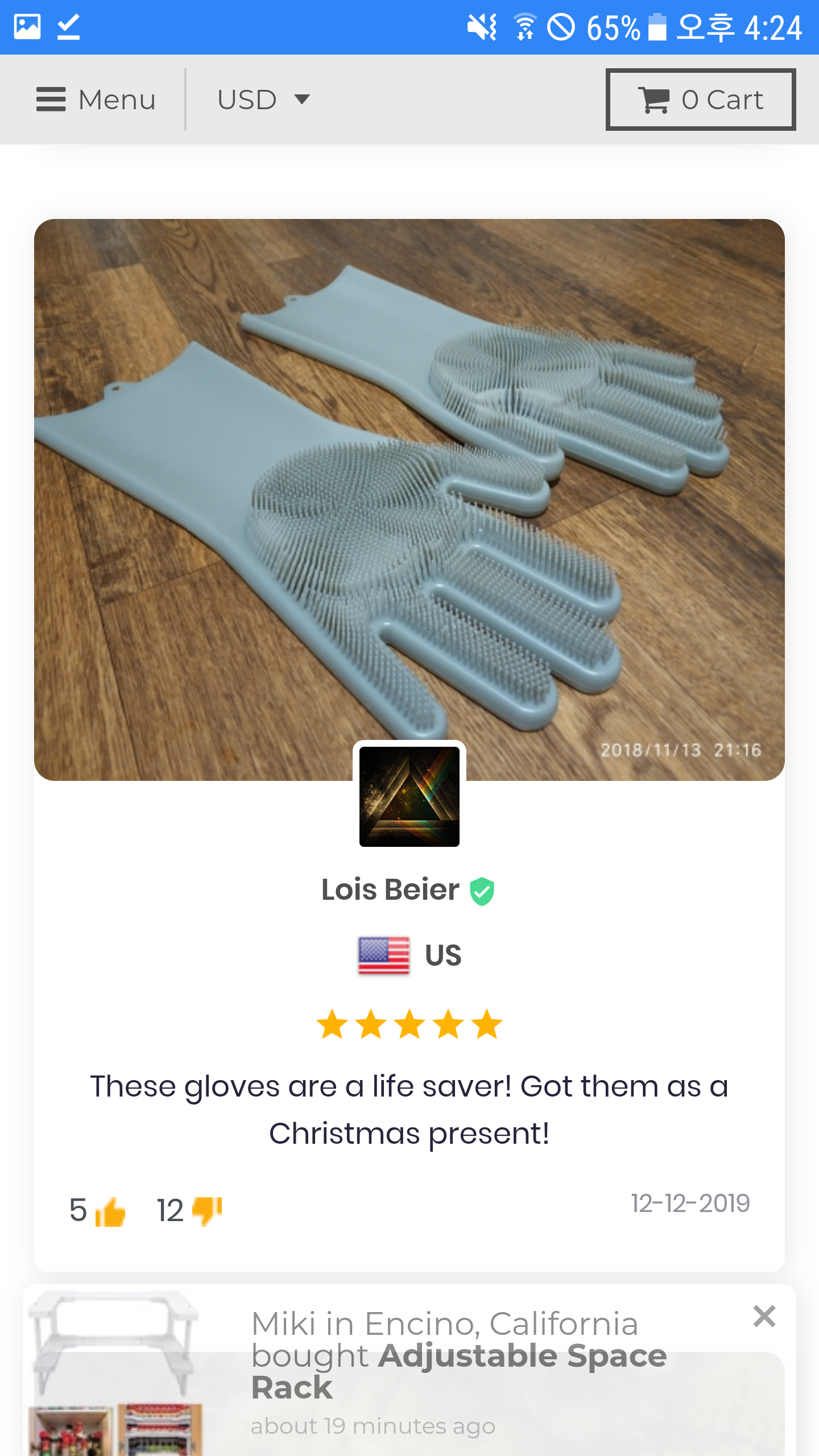Like the review with thumbs-up icon
Image resolution: width=819 pixels, height=1456 pixels.
[x=110, y=1211]
